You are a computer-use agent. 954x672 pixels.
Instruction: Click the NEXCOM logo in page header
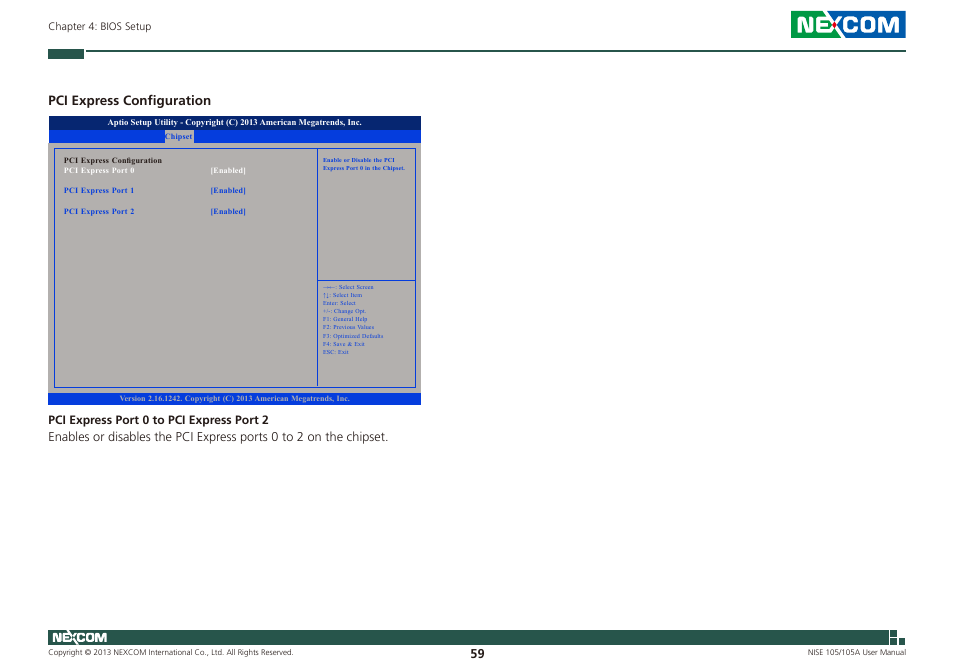[848, 24]
